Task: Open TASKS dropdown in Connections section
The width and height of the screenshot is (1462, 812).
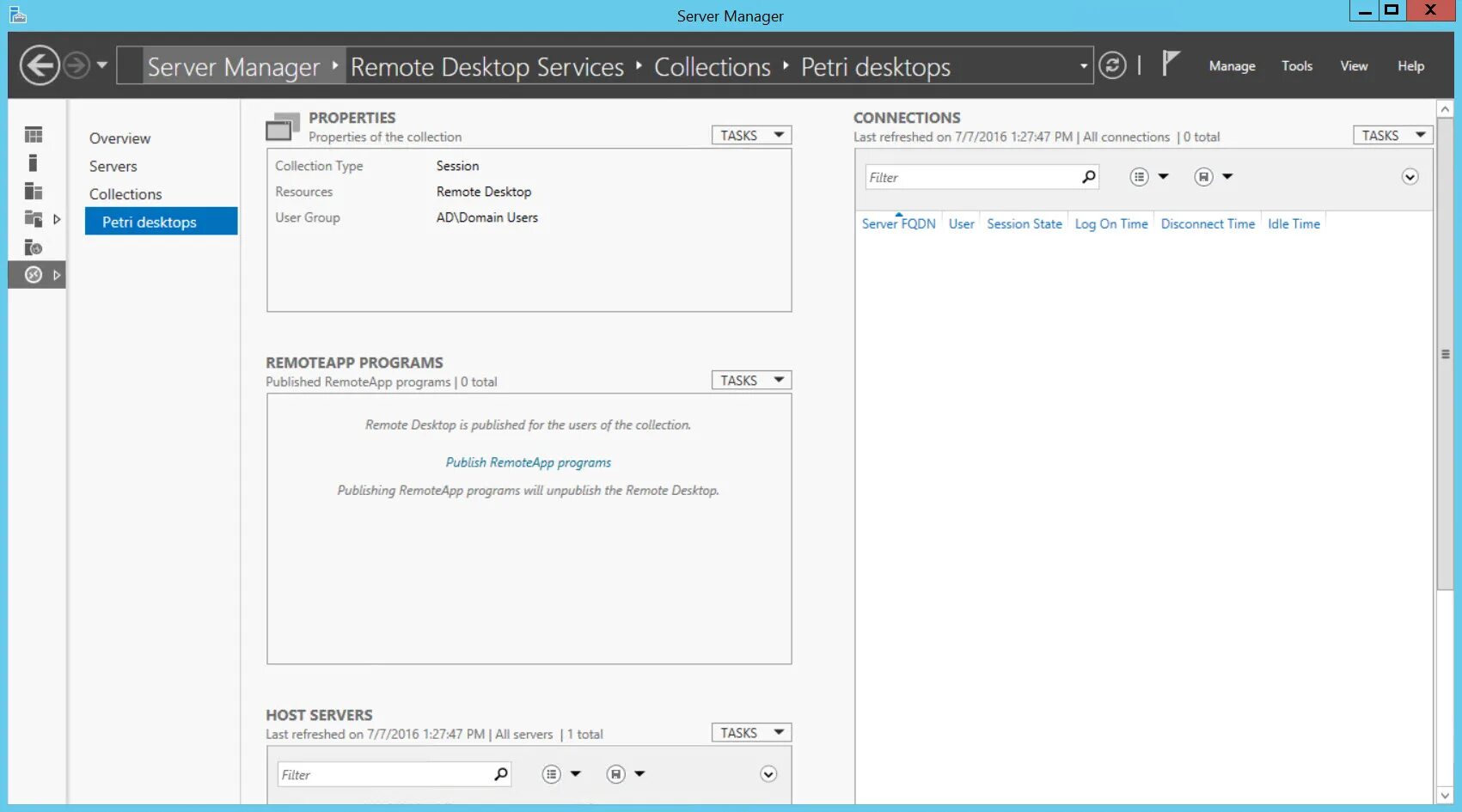Action: 1393,135
